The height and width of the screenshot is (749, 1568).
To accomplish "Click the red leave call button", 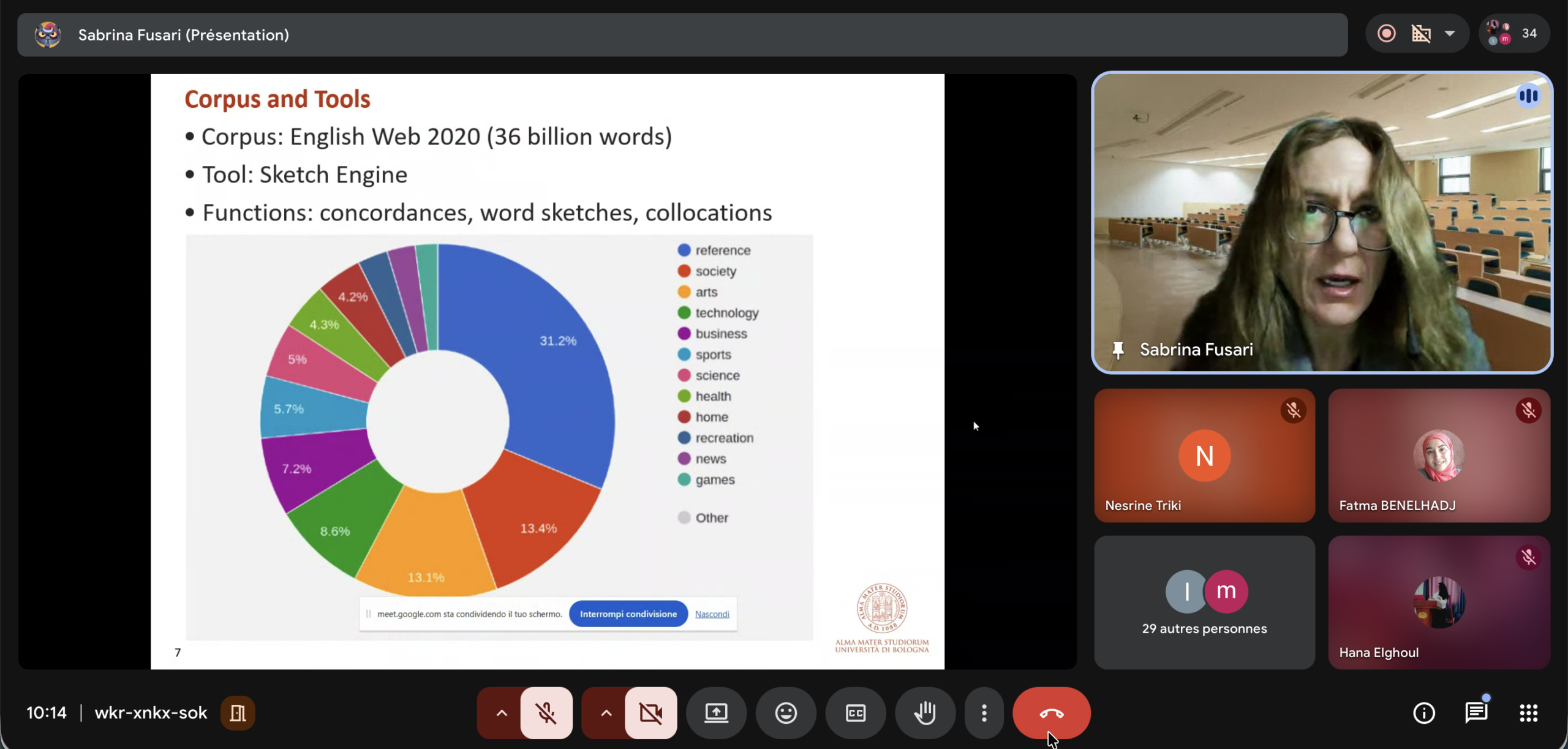I will coord(1051,713).
